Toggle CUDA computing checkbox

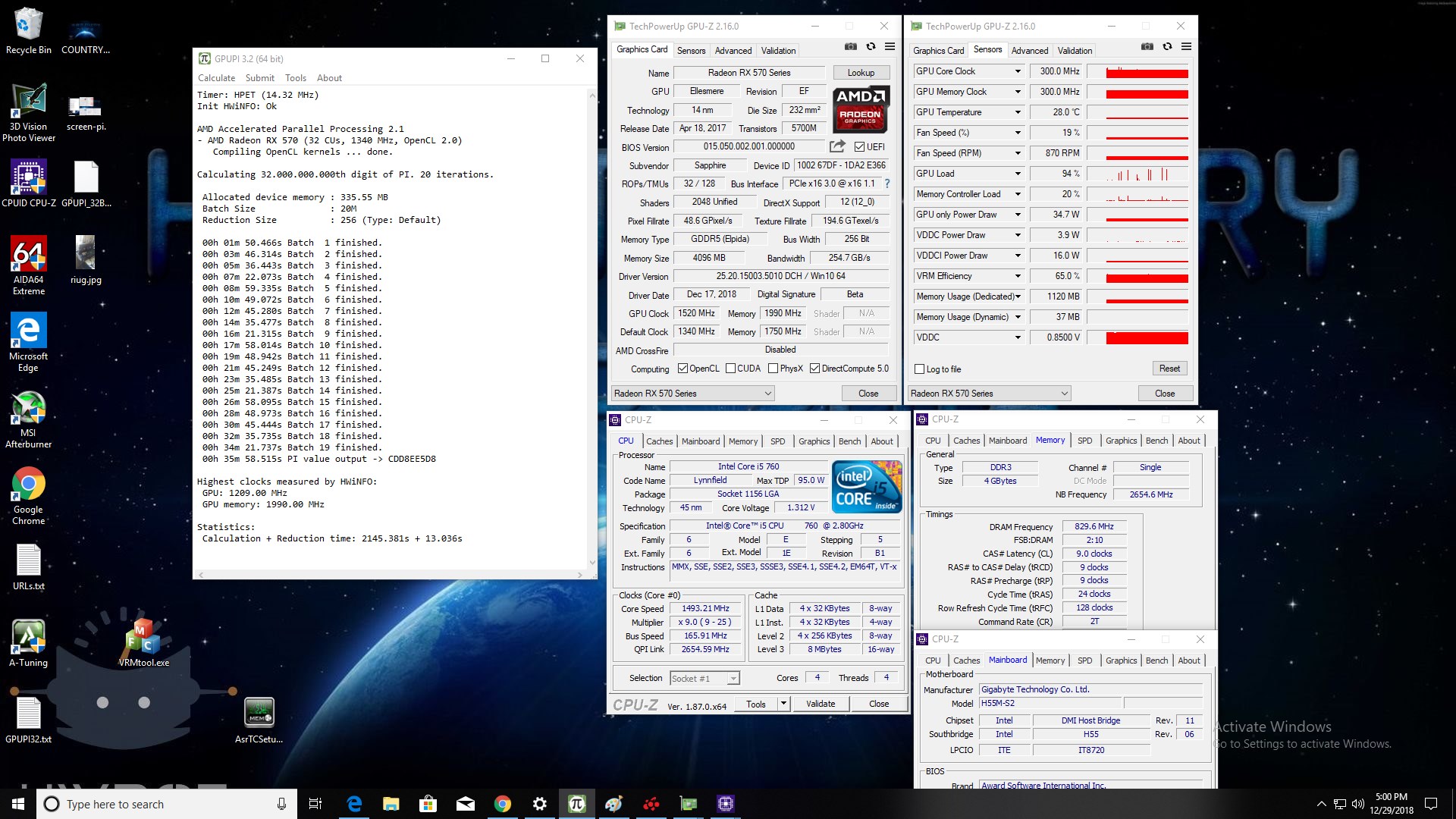pyautogui.click(x=730, y=369)
